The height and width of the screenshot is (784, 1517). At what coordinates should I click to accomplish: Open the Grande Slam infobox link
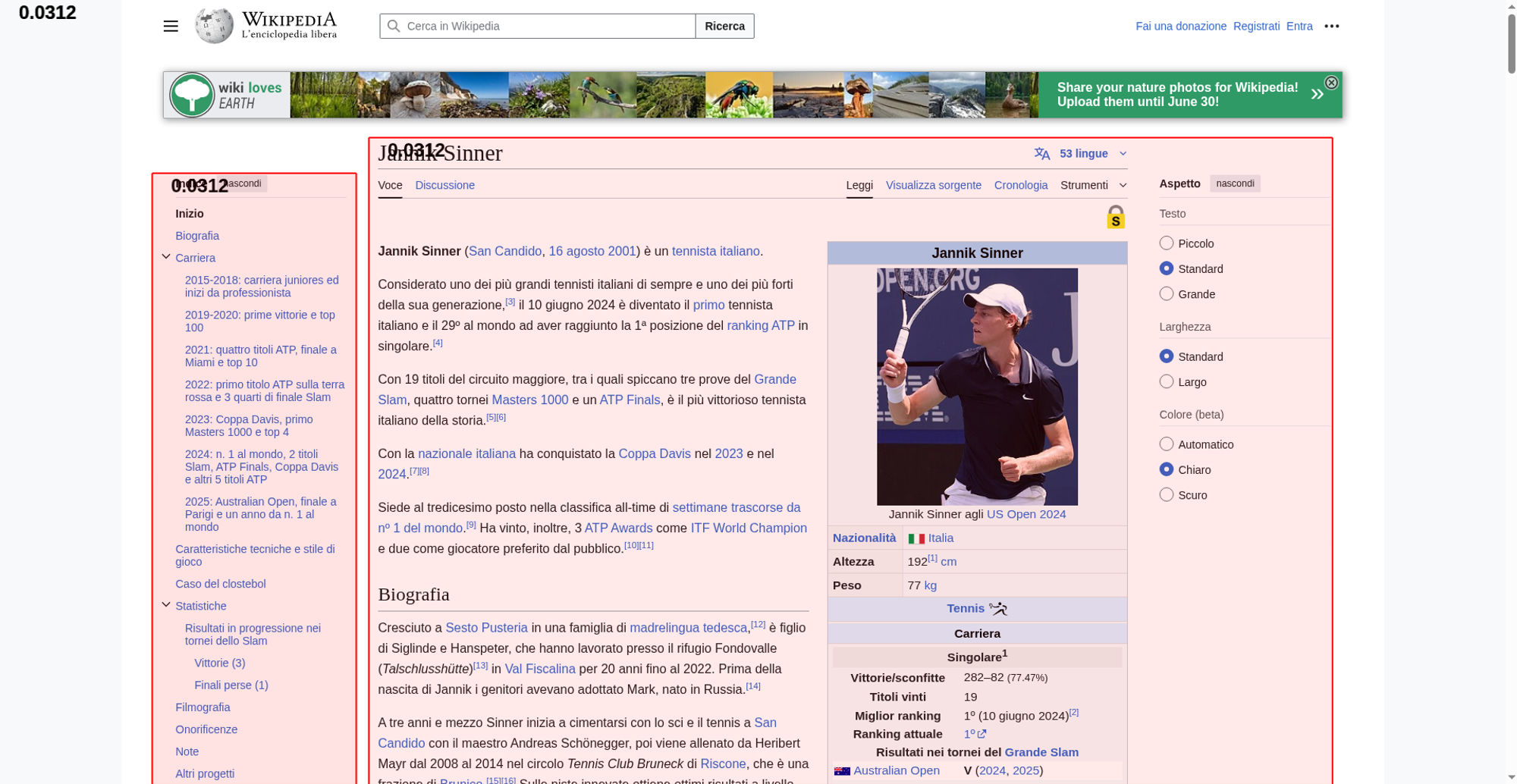click(x=1041, y=752)
